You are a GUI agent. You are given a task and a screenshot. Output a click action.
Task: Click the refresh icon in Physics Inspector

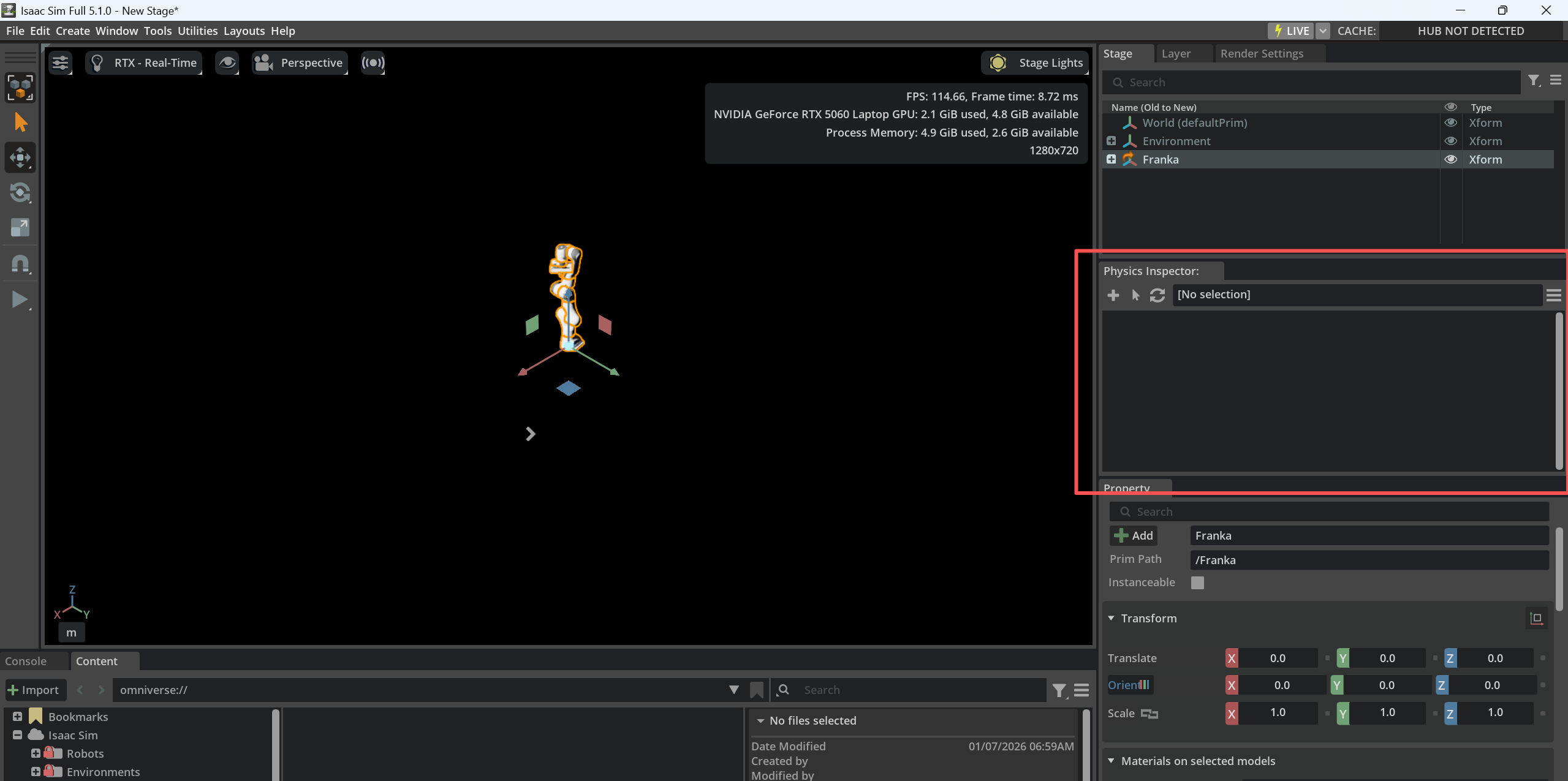click(x=1157, y=295)
